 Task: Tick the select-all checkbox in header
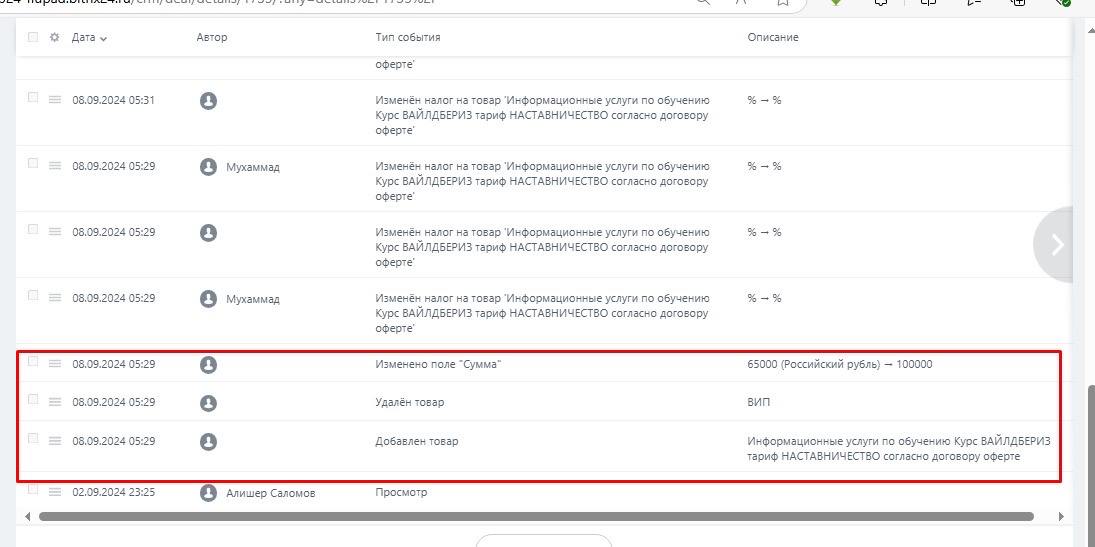click(x=33, y=37)
